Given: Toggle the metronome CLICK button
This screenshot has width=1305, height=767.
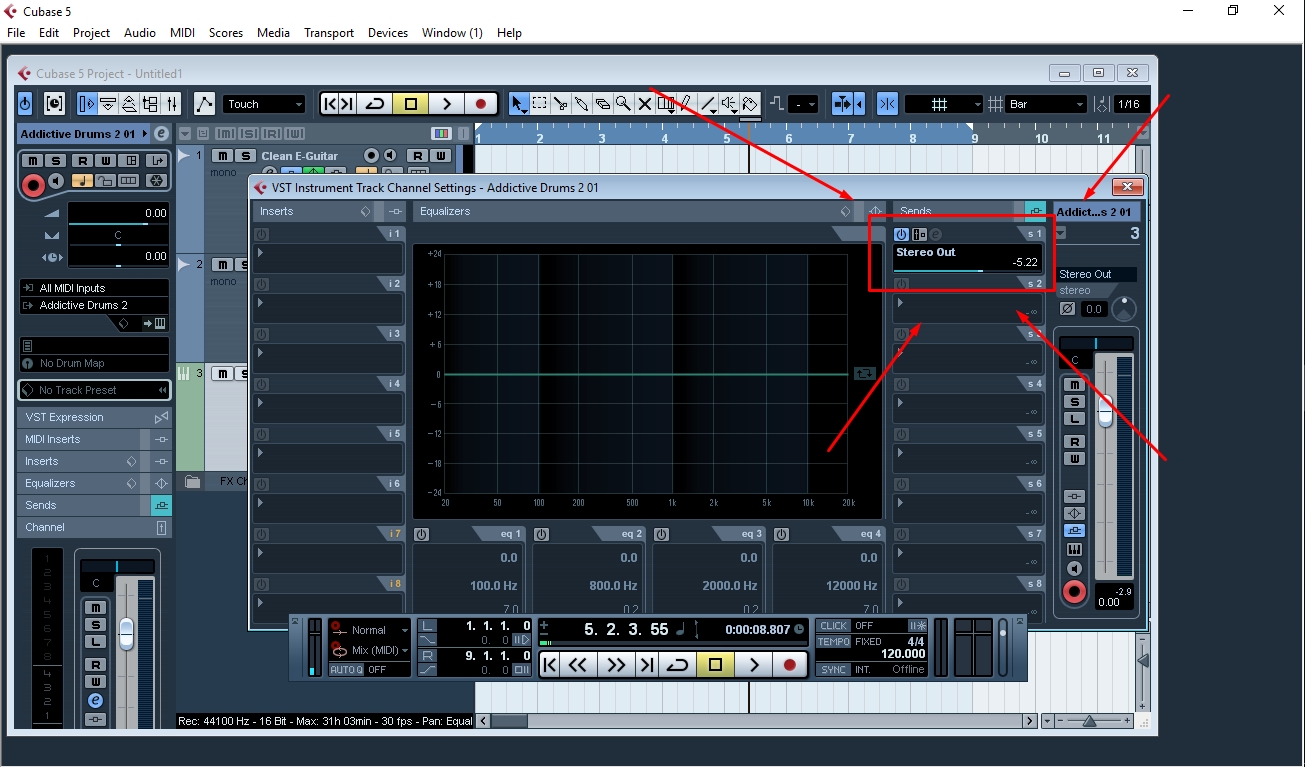Looking at the screenshot, I should coord(833,626).
